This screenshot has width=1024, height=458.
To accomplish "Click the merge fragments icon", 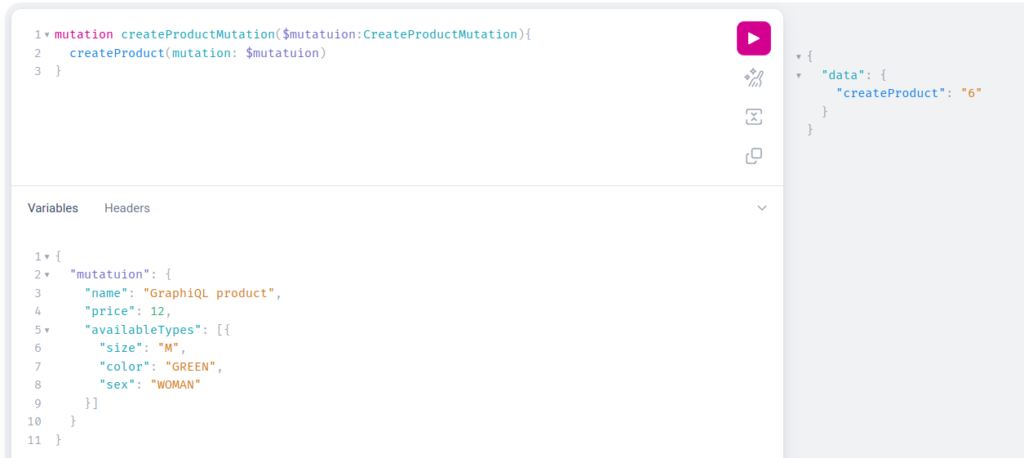I will pos(754,117).
